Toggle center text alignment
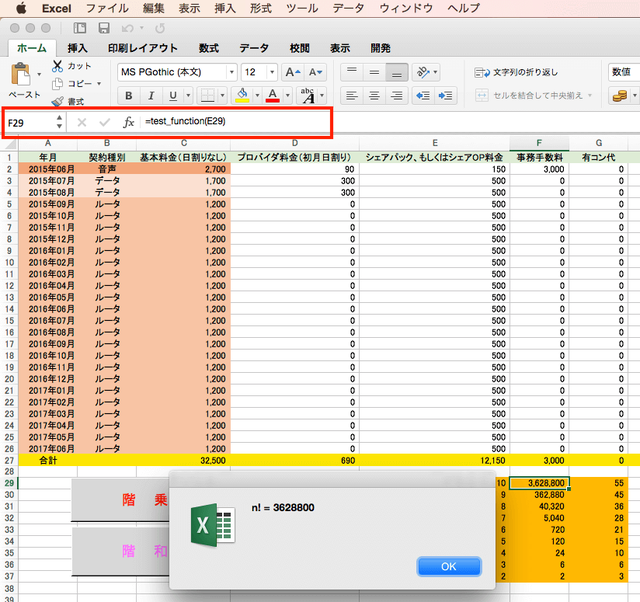The image size is (640, 602). [374, 96]
